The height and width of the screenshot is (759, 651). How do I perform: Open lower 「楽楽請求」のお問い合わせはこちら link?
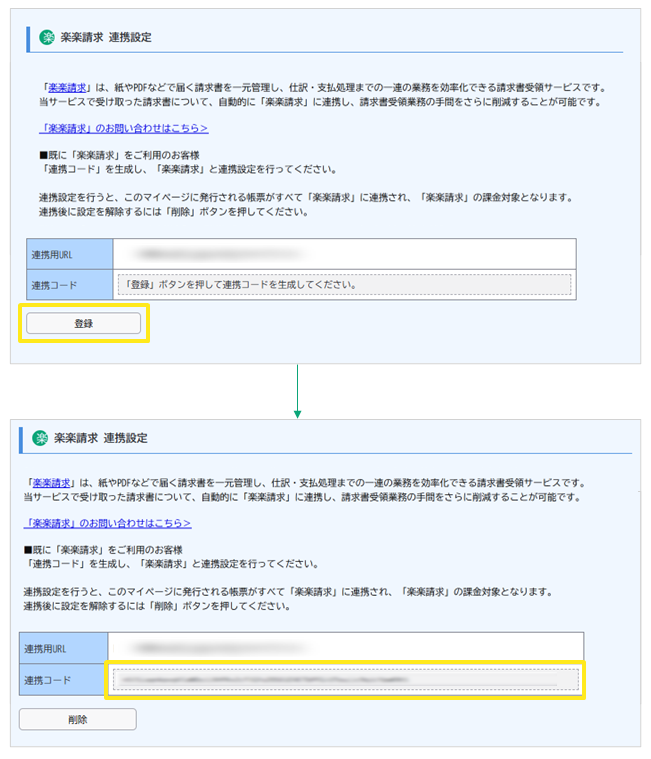pos(107,523)
